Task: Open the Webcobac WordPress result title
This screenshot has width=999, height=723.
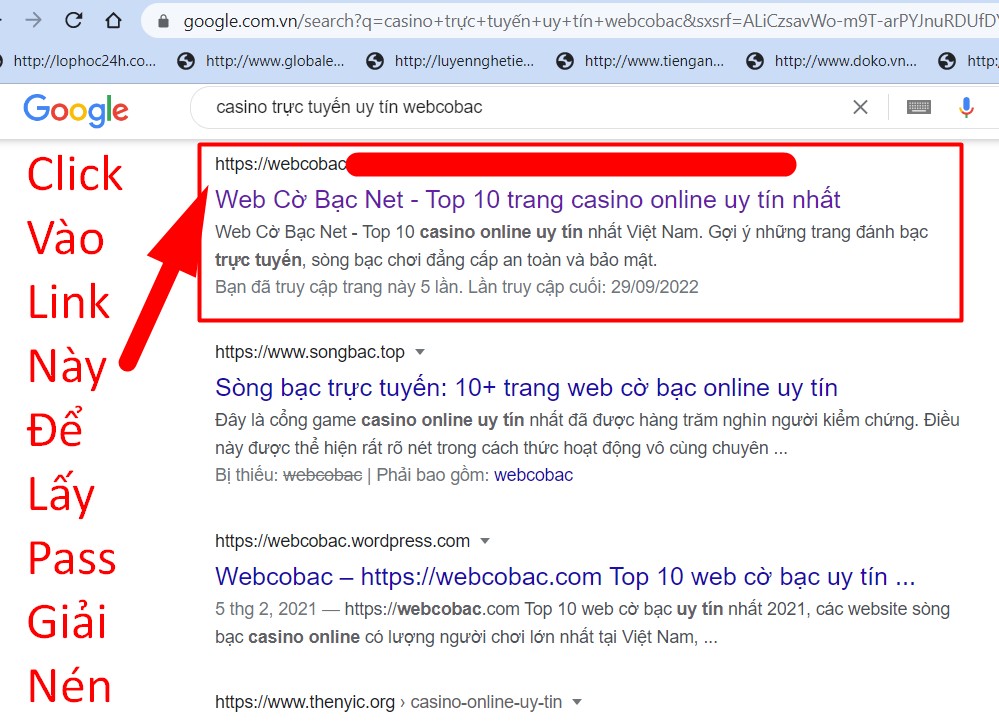Action: tap(565, 576)
